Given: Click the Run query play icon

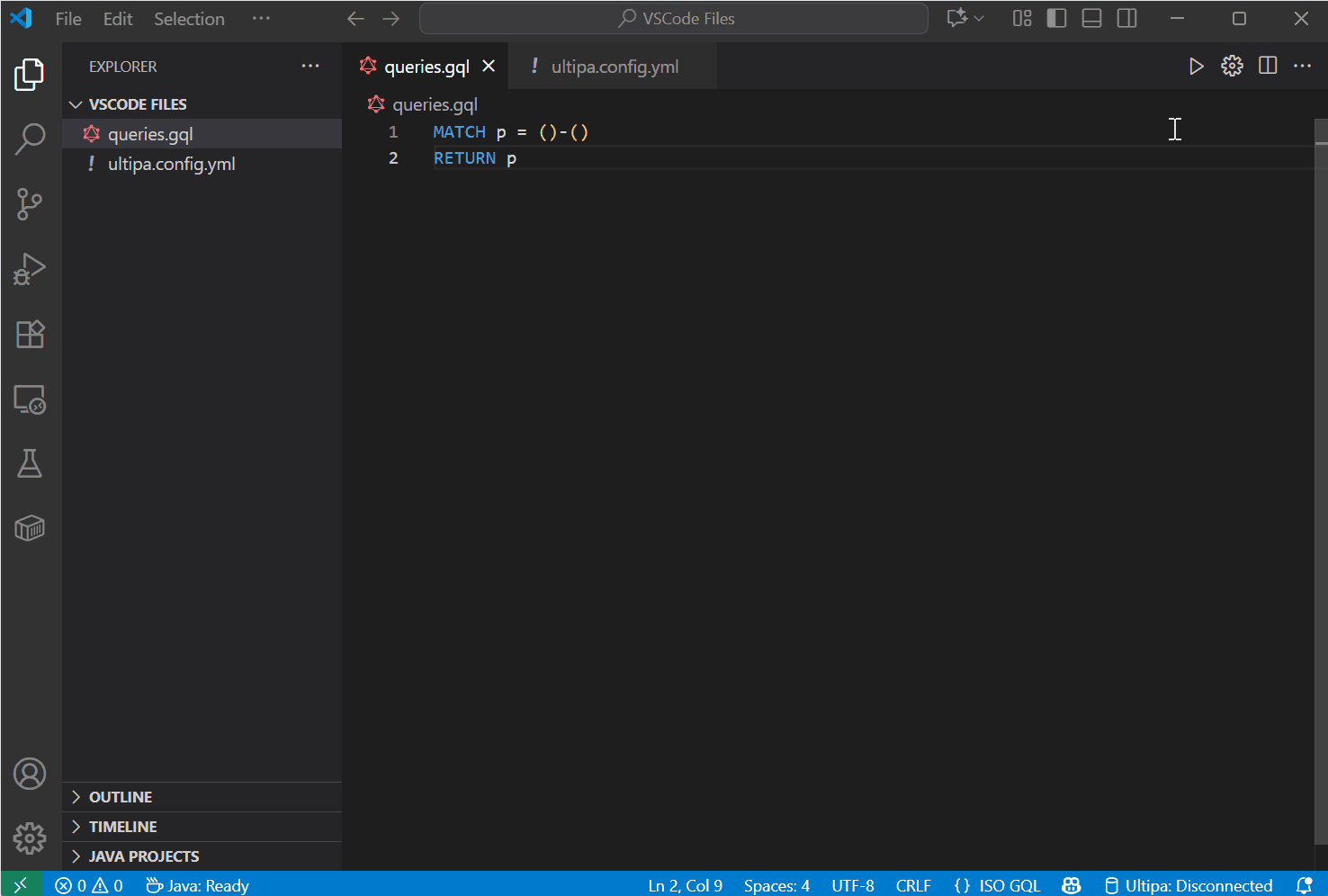Looking at the screenshot, I should tap(1196, 67).
